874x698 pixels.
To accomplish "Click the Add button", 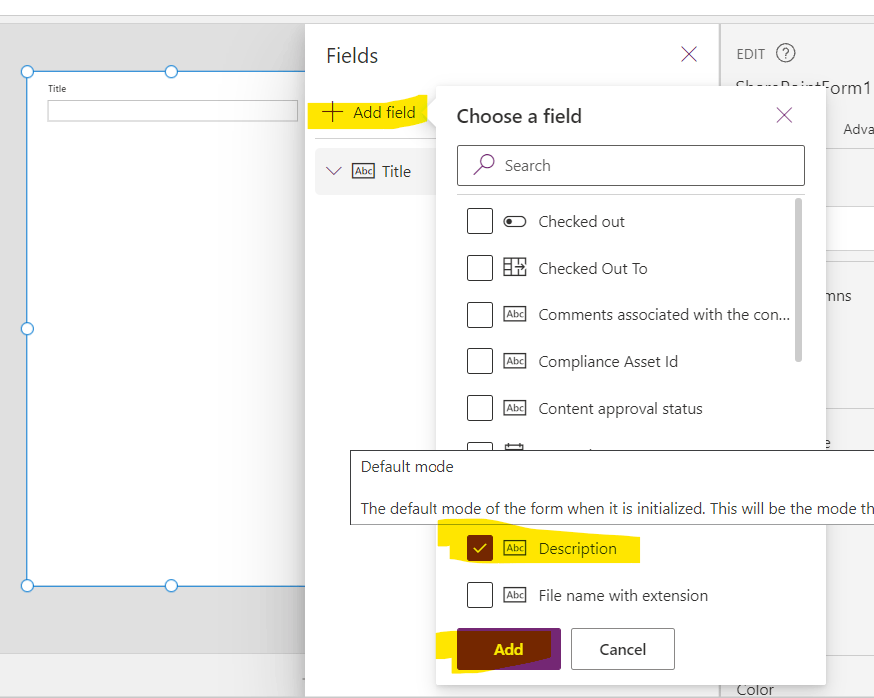I will tap(508, 649).
